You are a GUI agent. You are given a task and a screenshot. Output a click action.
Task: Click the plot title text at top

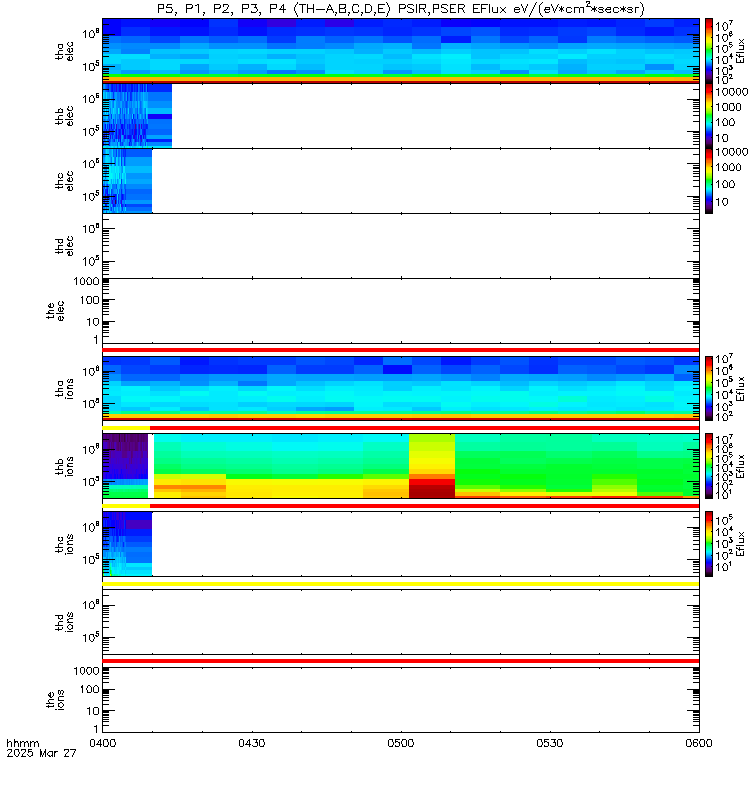(401, 9)
